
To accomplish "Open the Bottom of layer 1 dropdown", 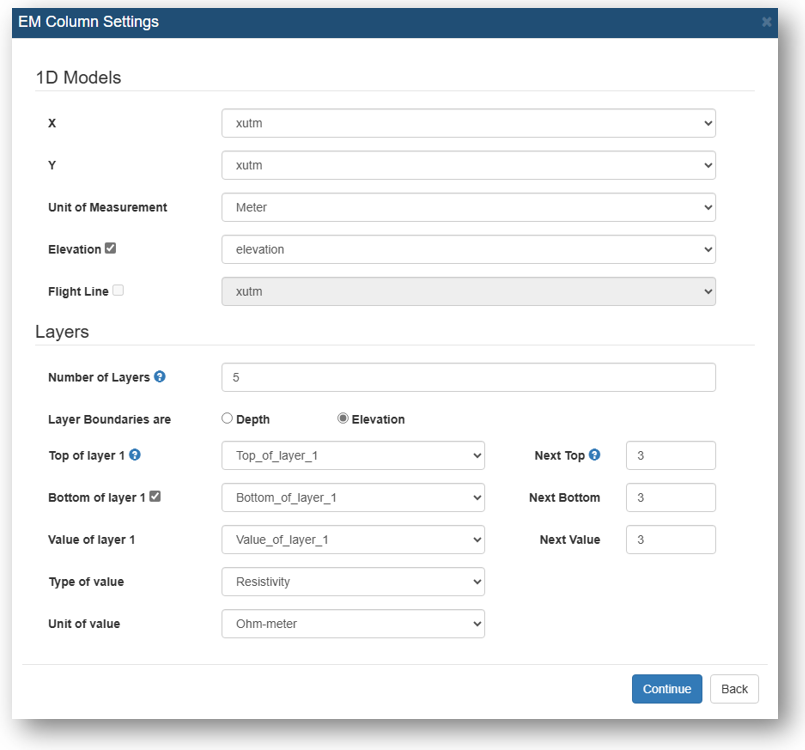I will pyautogui.click(x=353, y=497).
